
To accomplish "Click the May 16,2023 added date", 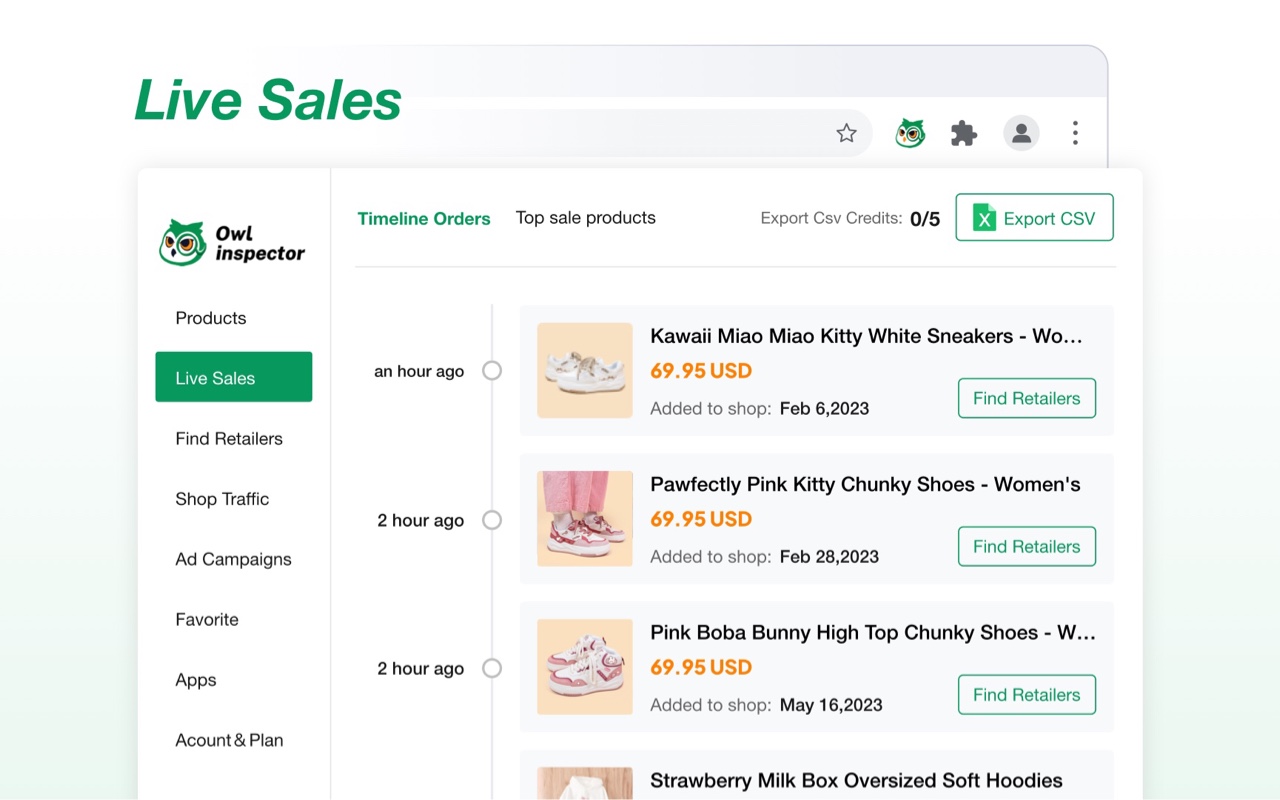I will pos(831,705).
